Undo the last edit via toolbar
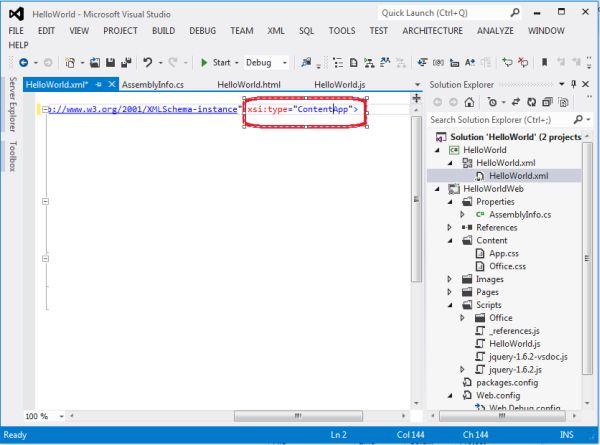The width and height of the screenshot is (600, 445). click(148, 62)
